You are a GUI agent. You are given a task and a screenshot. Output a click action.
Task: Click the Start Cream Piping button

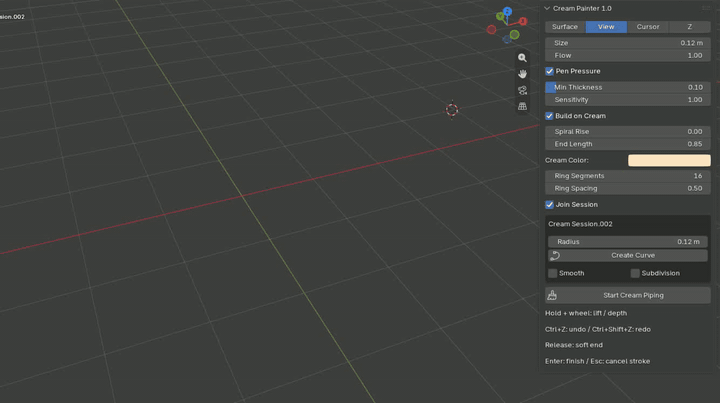click(628, 295)
